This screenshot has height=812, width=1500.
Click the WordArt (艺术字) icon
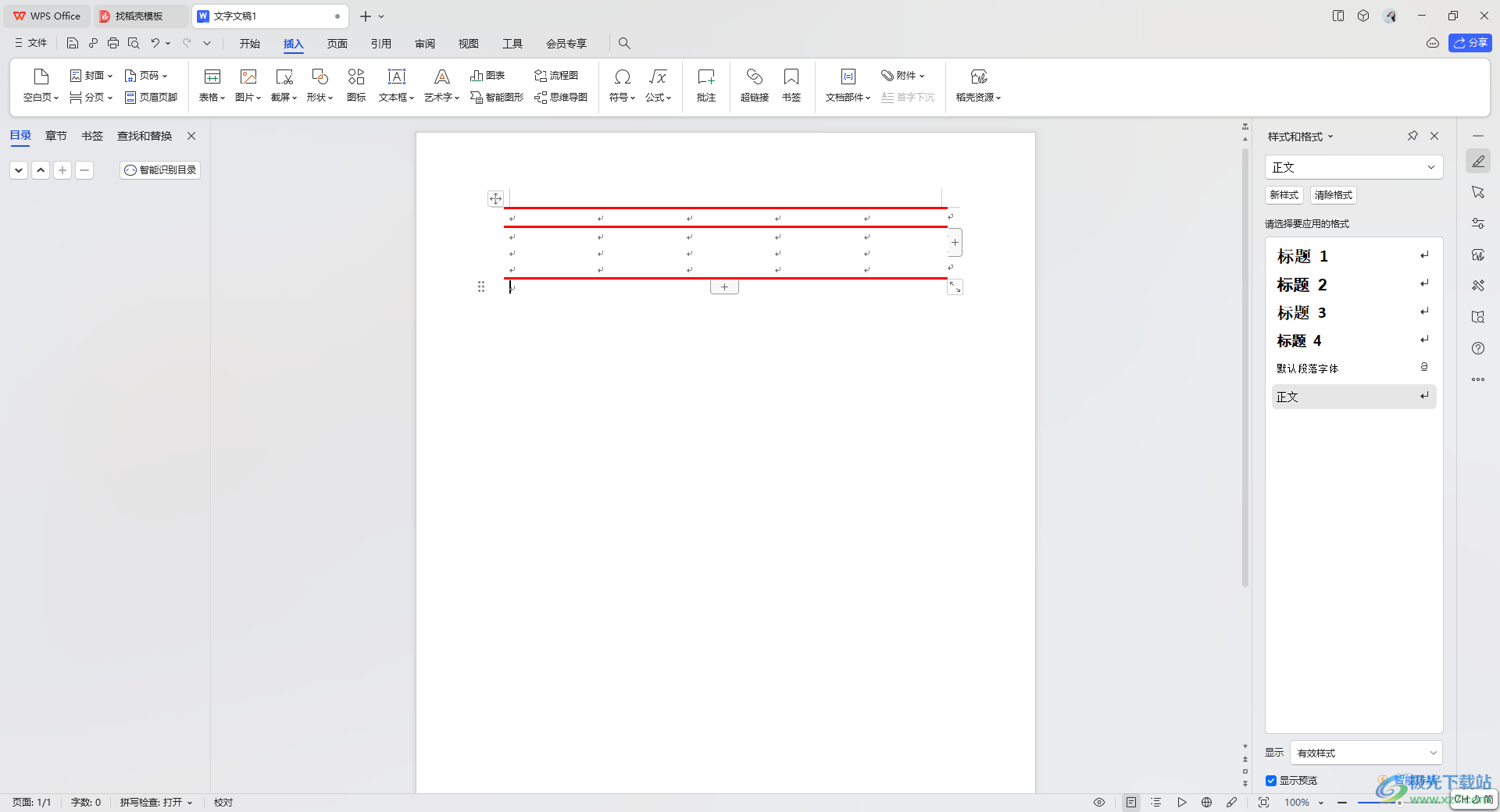[442, 77]
